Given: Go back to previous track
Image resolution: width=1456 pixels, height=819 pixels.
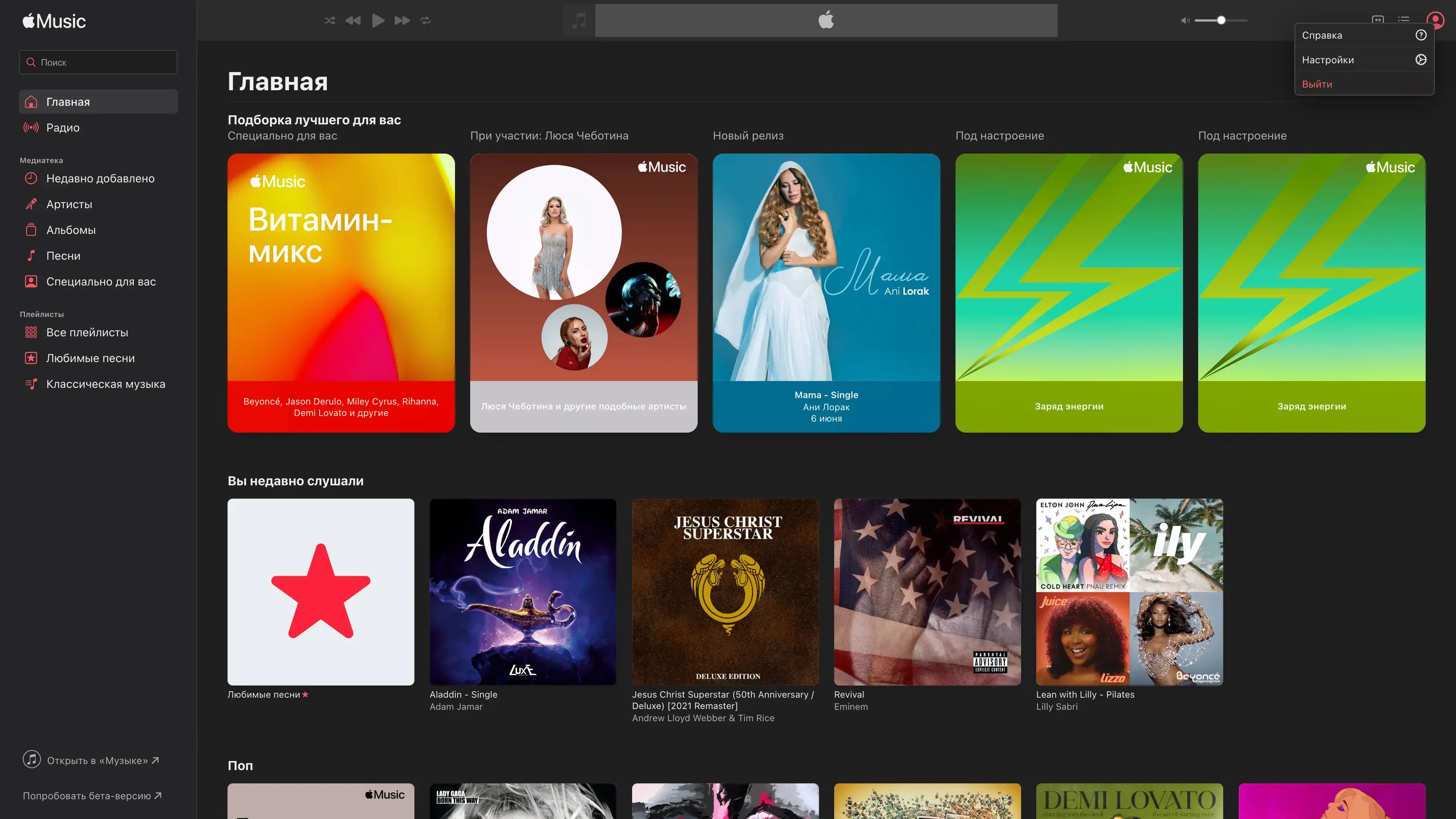Looking at the screenshot, I should click(x=353, y=20).
